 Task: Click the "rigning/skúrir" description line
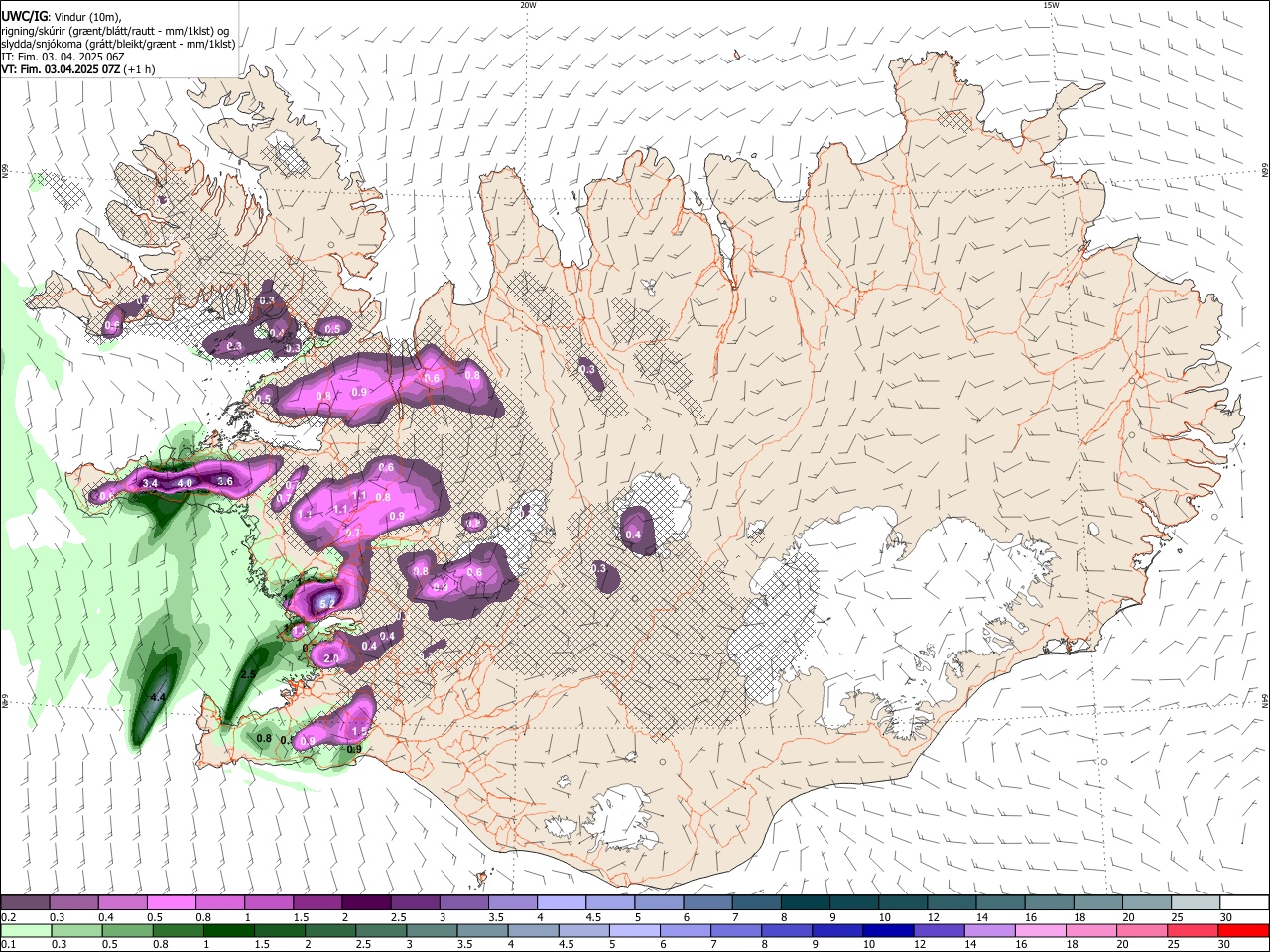pyautogui.click(x=116, y=31)
